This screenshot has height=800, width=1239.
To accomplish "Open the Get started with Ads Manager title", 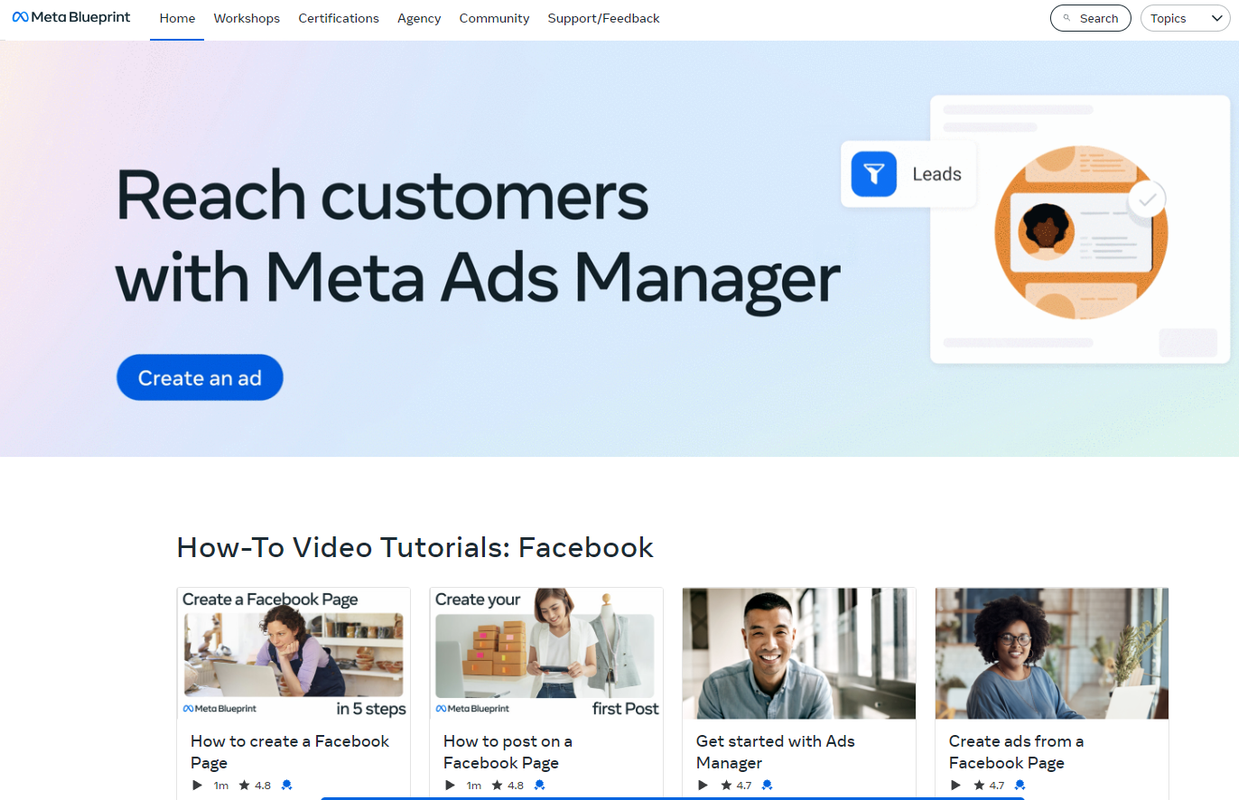I will tap(776, 752).
